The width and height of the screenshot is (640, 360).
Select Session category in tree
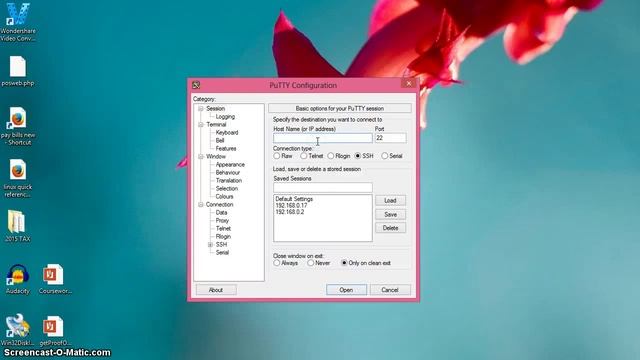tap(216, 109)
